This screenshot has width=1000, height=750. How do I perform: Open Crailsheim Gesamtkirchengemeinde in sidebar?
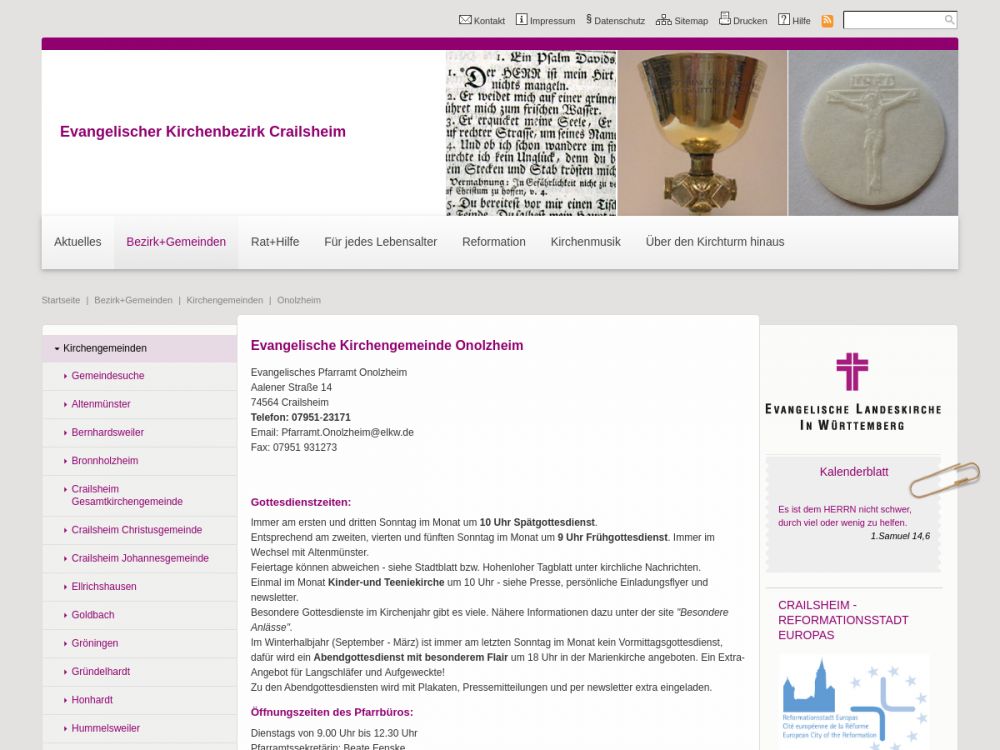click(x=127, y=496)
